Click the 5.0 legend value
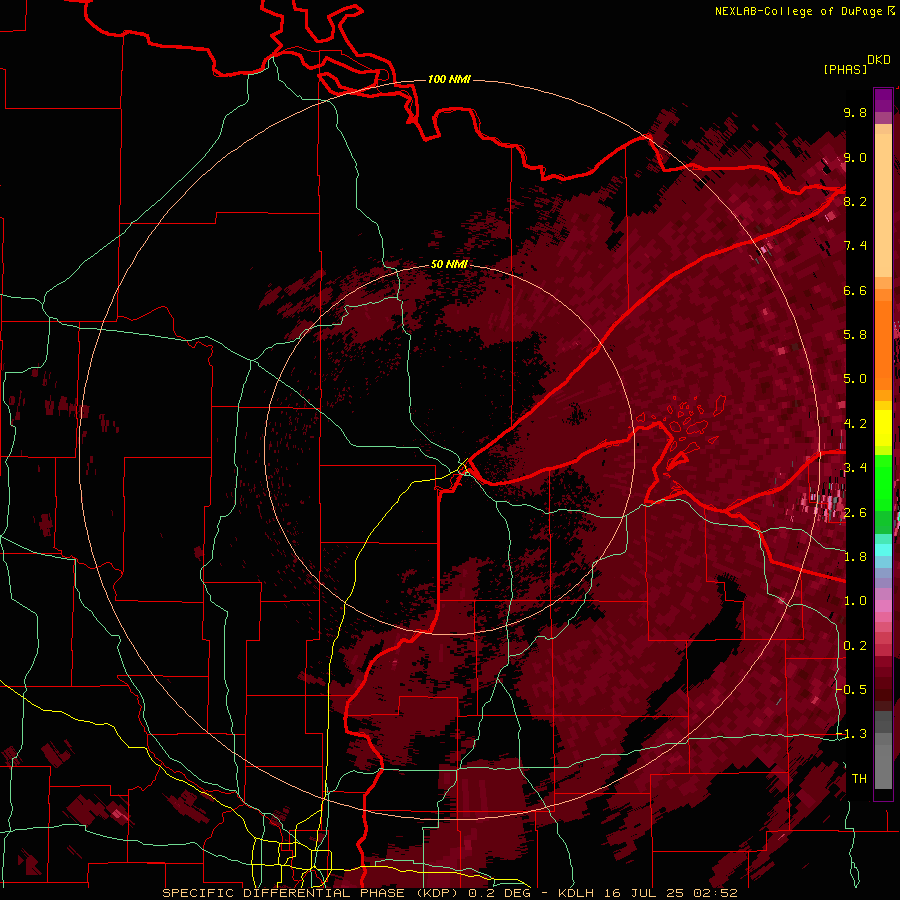Screen dimensions: 900x900 coord(855,379)
